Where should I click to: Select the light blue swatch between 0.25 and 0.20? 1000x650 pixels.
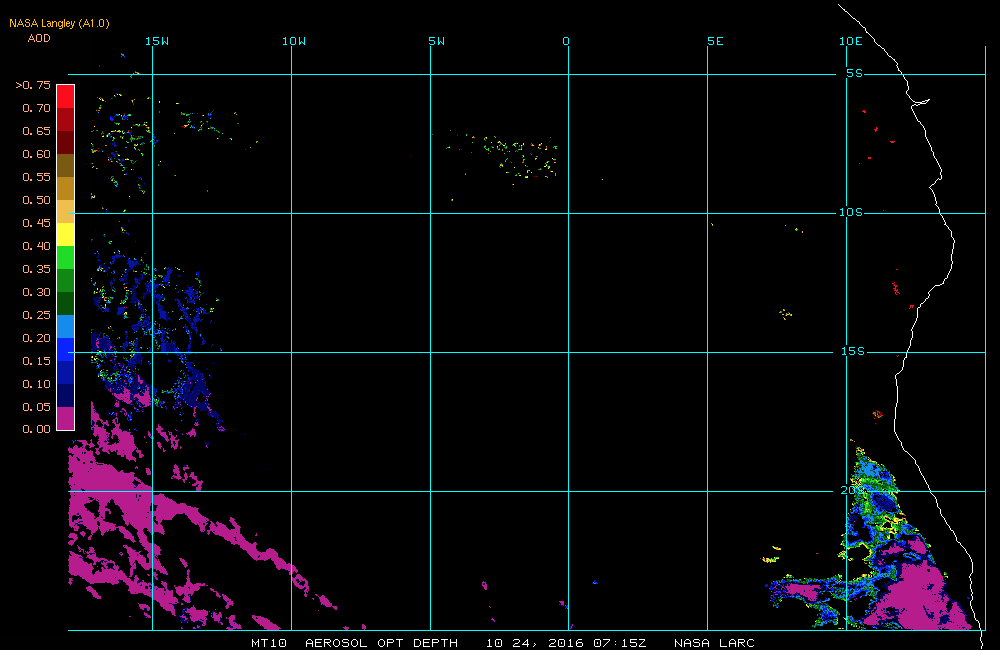pyautogui.click(x=66, y=326)
